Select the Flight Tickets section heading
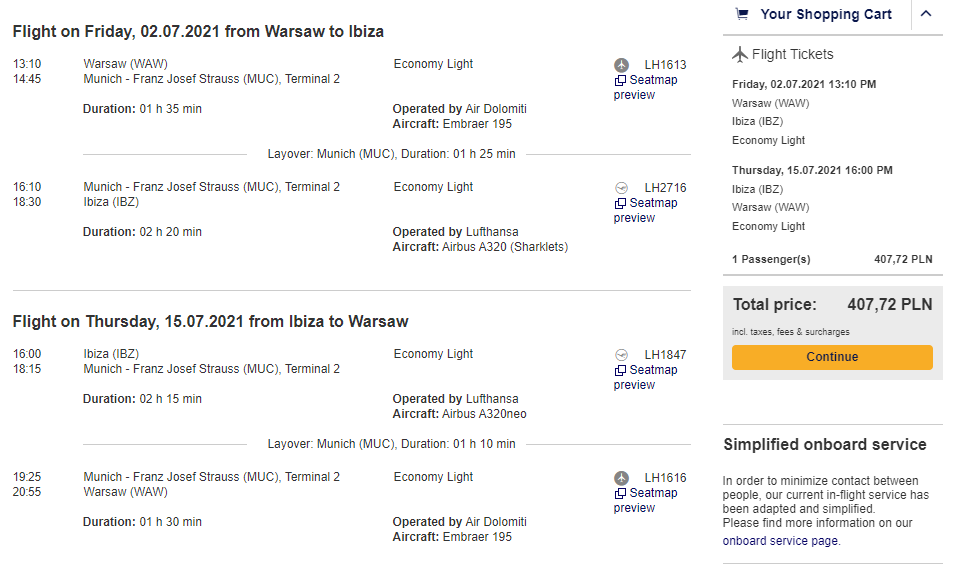The height and width of the screenshot is (572, 953). [x=793, y=54]
